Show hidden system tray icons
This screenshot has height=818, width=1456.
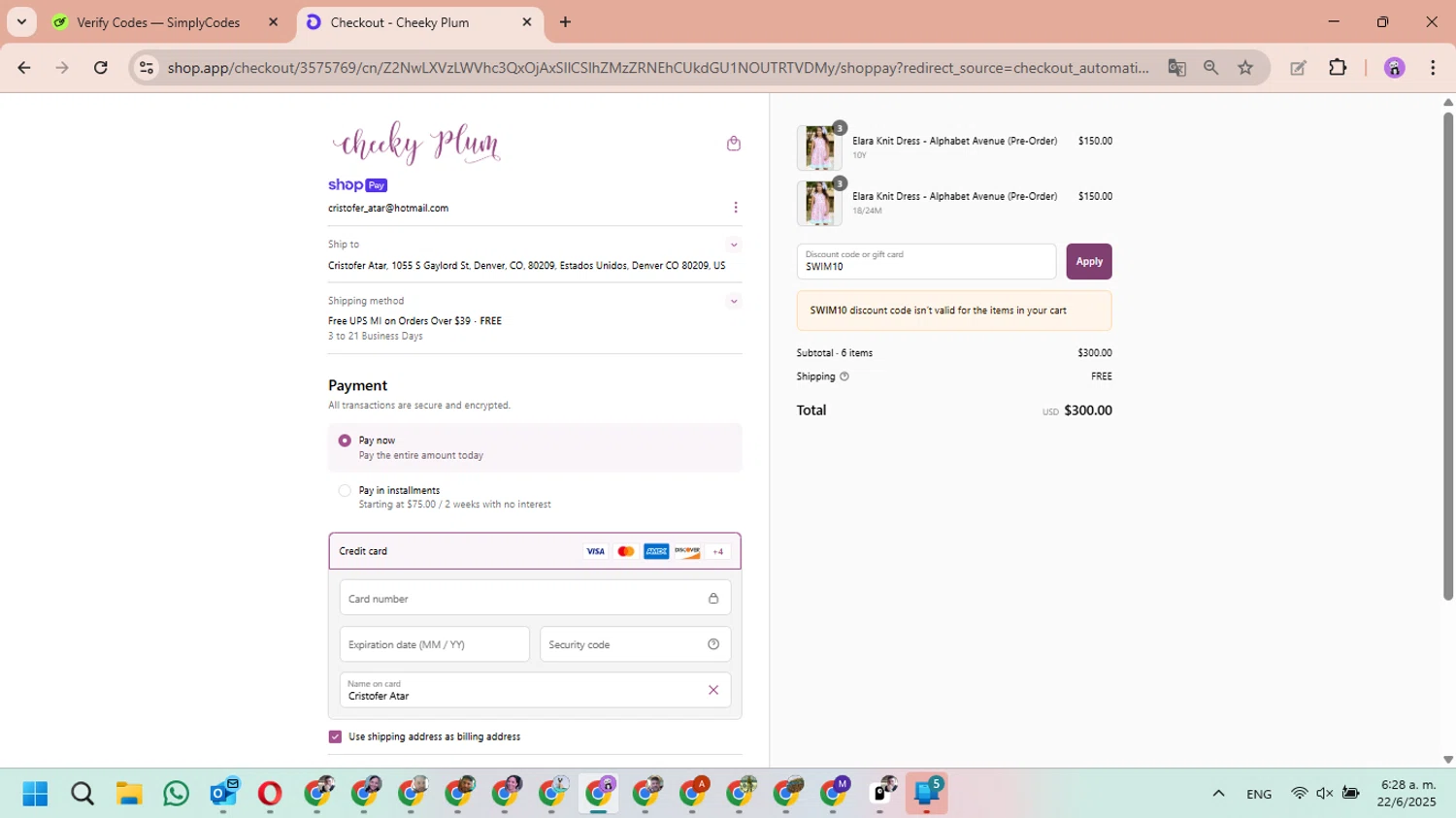click(1218, 794)
